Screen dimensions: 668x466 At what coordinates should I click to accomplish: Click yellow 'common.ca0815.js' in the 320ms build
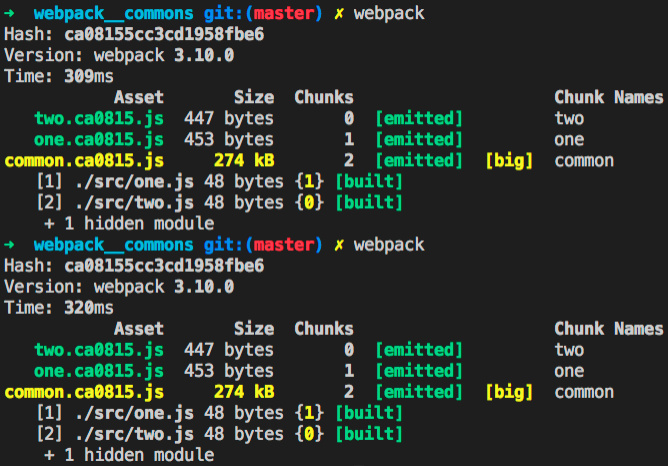[84, 392]
